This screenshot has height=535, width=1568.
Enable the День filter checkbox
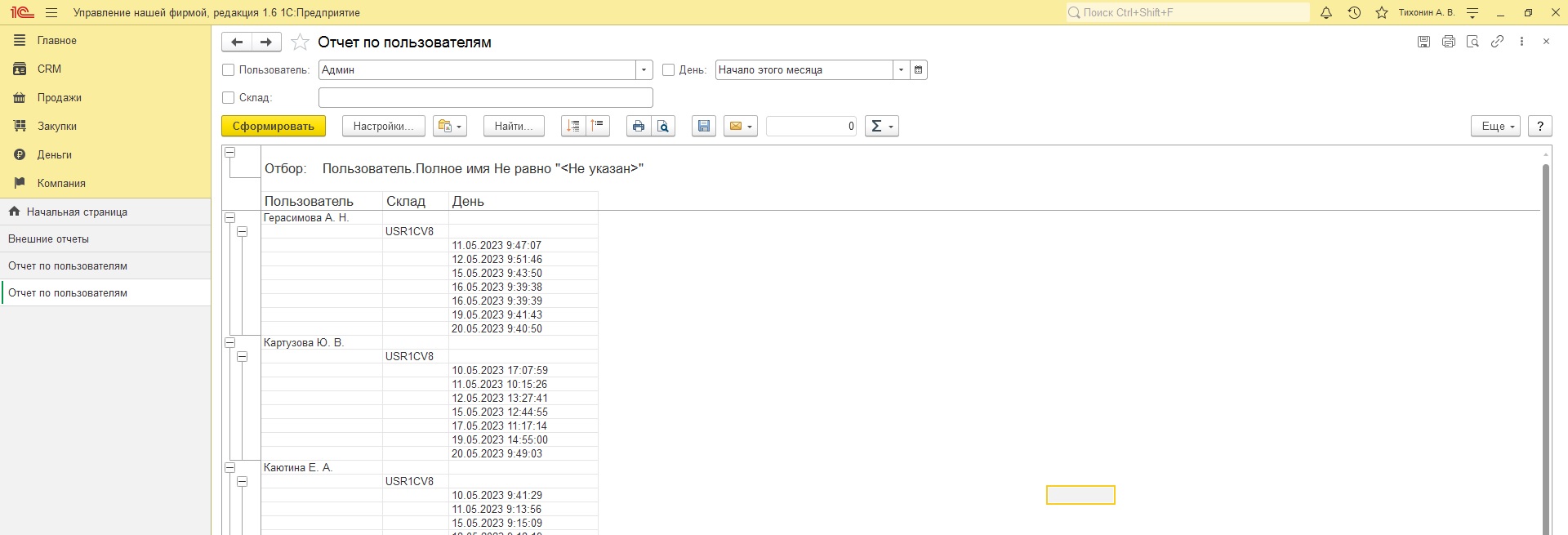point(668,70)
